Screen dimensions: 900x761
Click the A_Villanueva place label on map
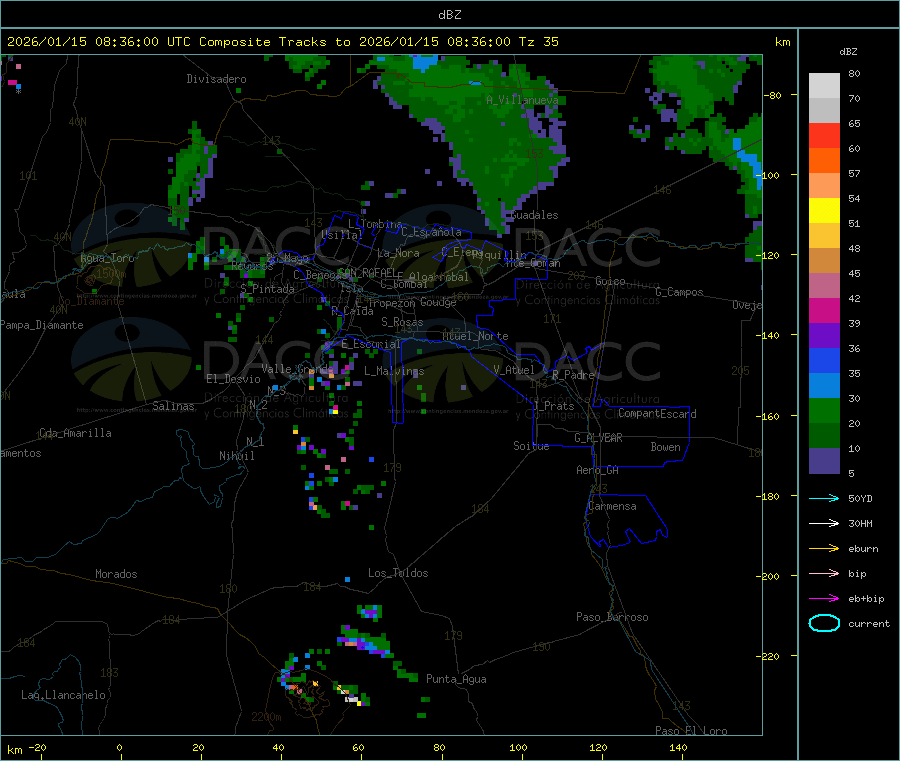pyautogui.click(x=522, y=100)
